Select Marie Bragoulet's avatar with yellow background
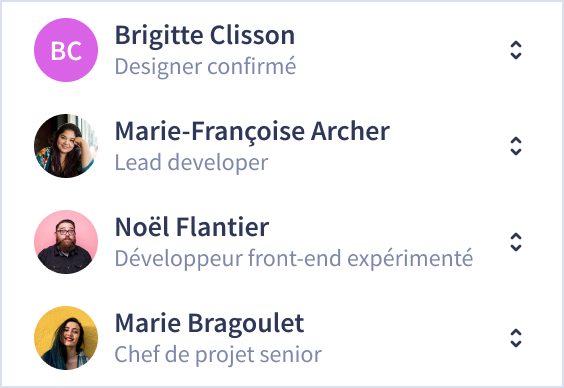The height and width of the screenshot is (388, 564). [x=66, y=338]
